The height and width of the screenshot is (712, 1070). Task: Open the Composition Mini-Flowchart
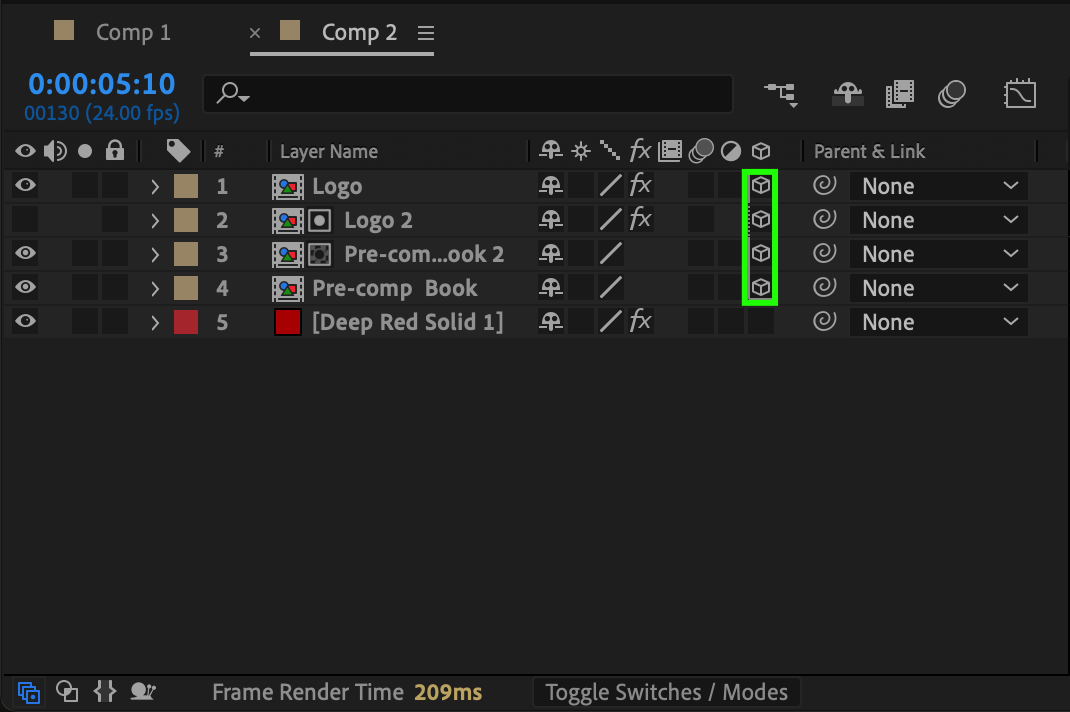780,94
